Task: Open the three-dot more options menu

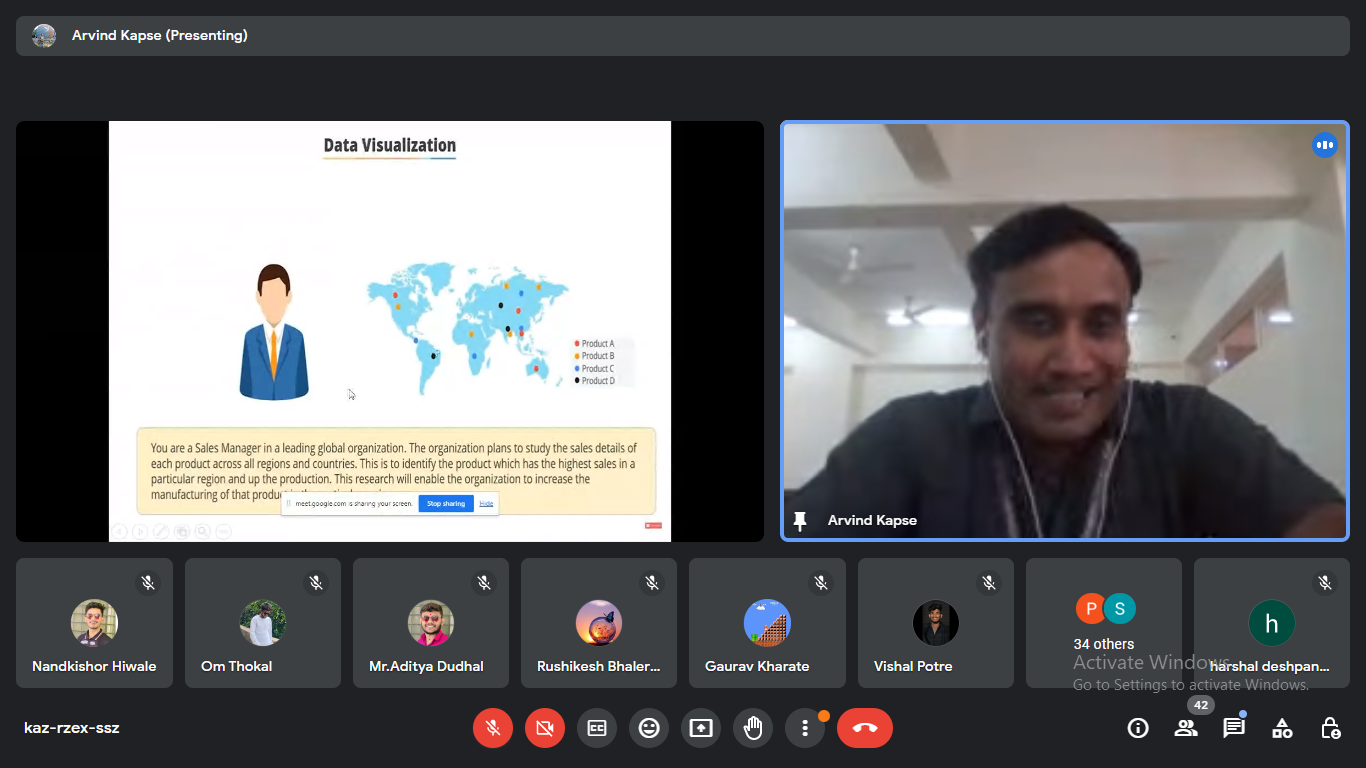Action: 805,728
